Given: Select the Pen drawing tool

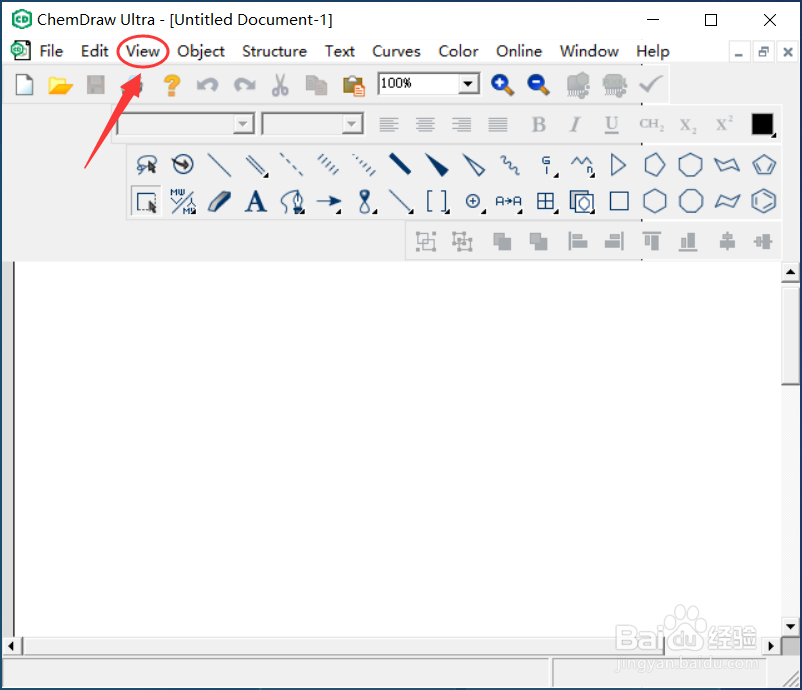Looking at the screenshot, I should (293, 202).
